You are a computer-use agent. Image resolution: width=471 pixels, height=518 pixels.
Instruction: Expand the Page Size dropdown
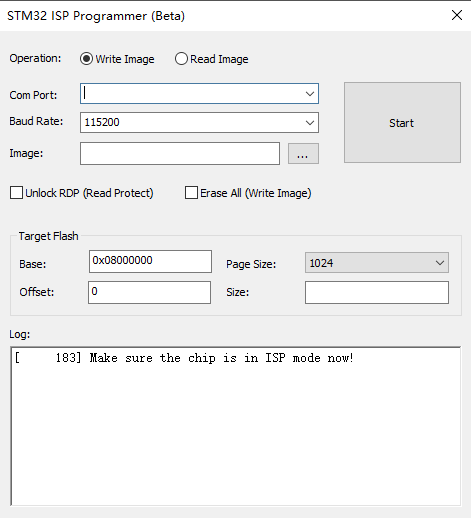[x=377, y=263]
